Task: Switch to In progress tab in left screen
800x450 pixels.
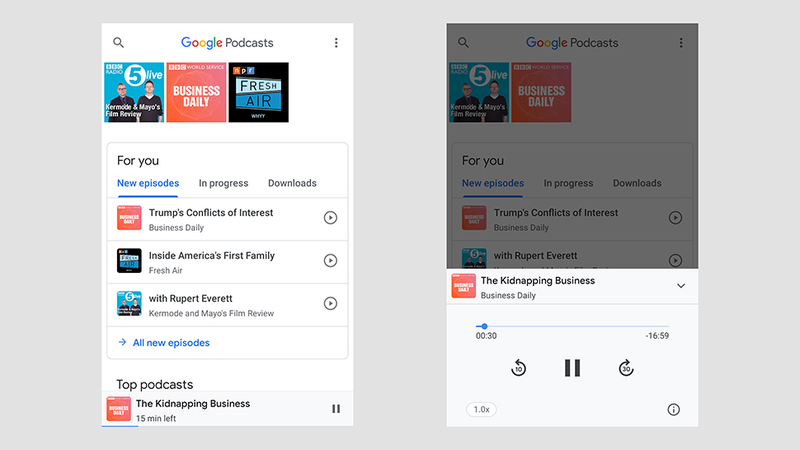Action: point(223,183)
